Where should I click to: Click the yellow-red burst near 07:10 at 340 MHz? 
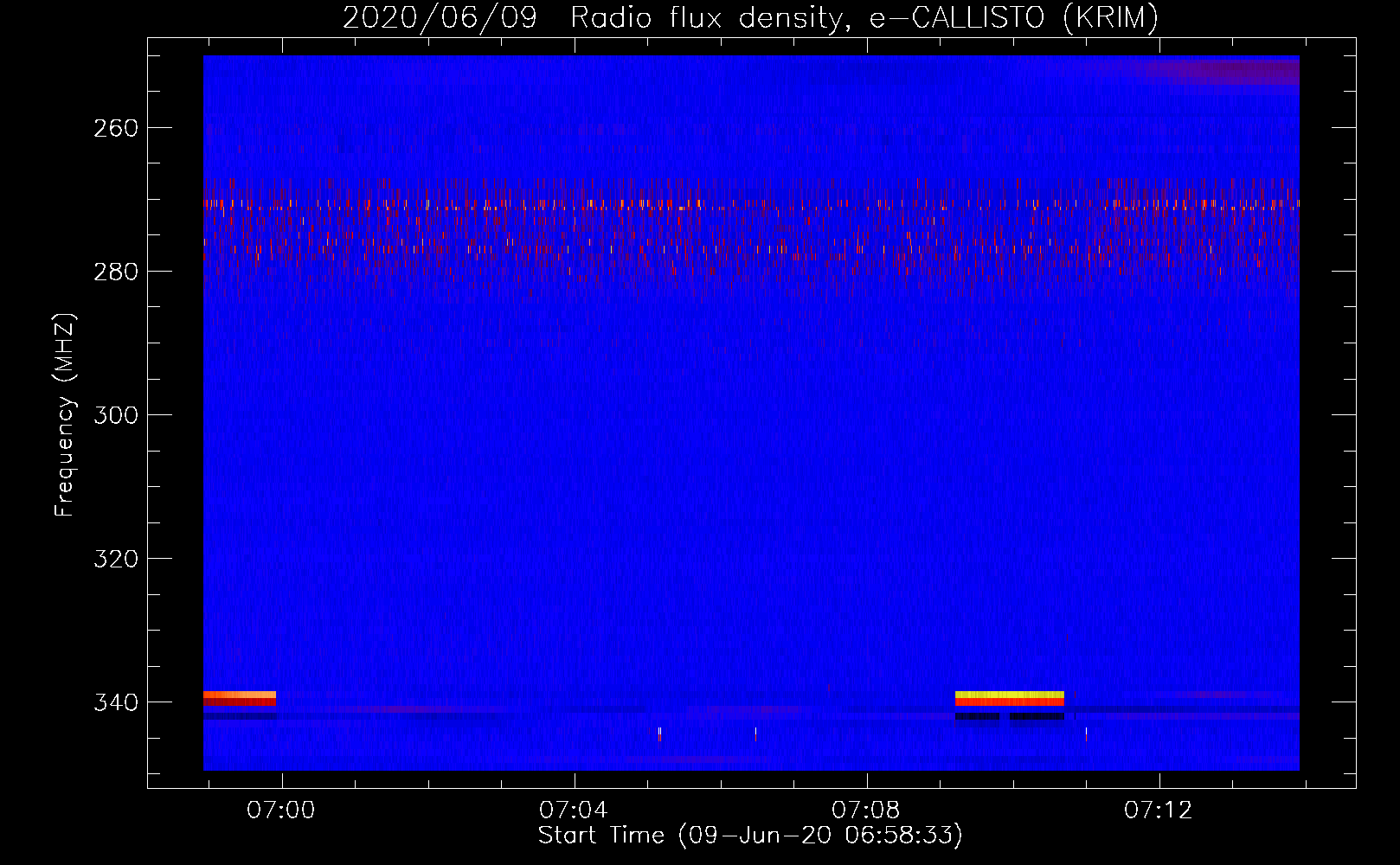1010,699
